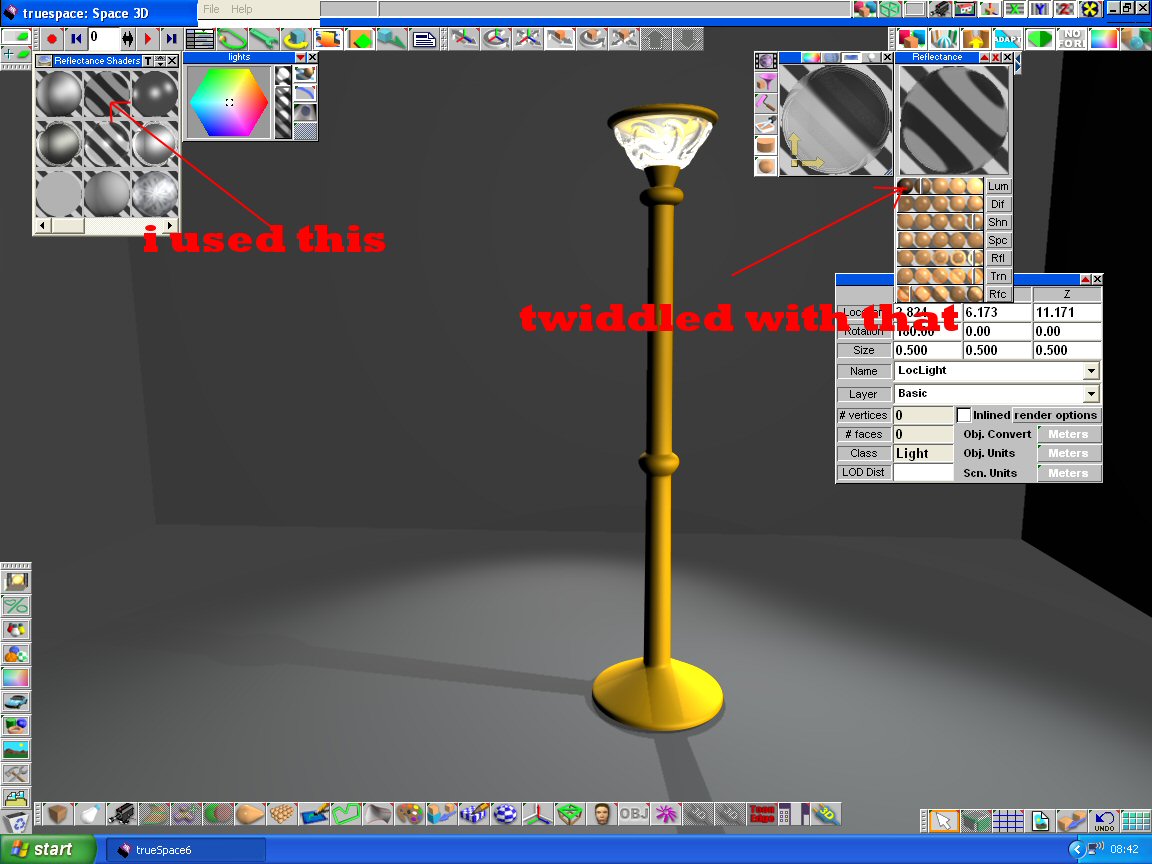The image size is (1152, 864).
Task: Select the green wrench tool icon
Action: (264, 38)
